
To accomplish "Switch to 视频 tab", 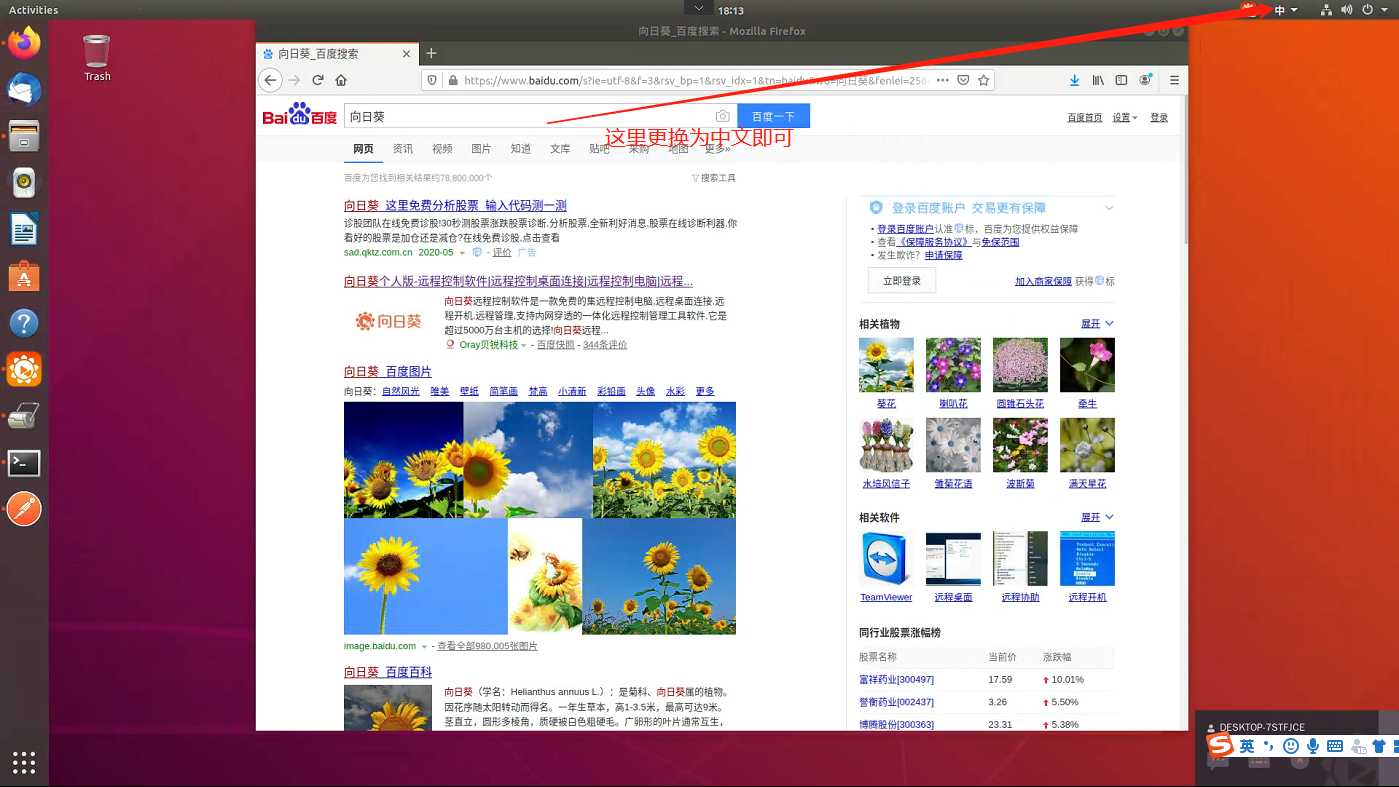I will pos(442,149).
